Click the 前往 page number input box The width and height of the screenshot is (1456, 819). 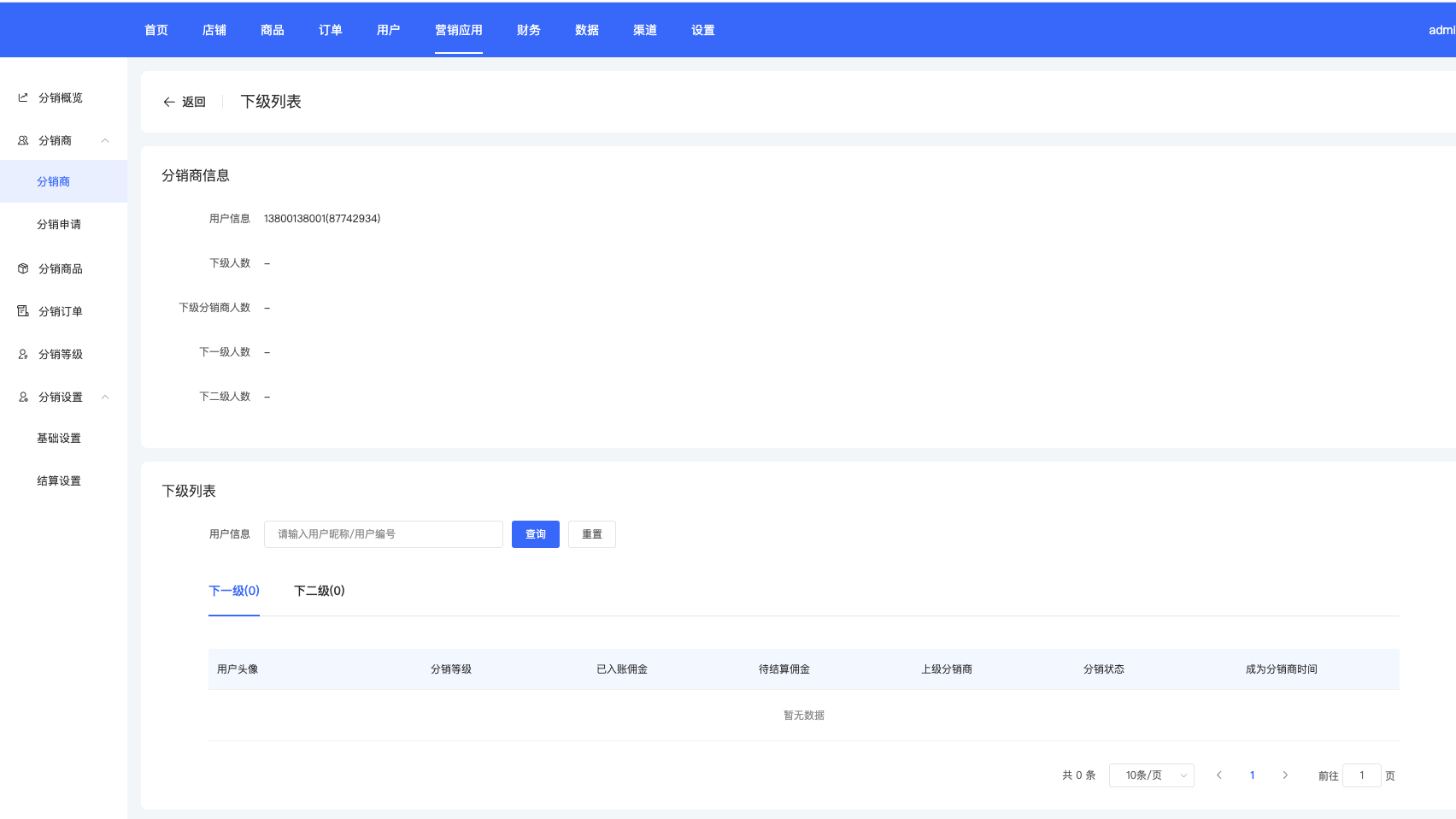tap(1361, 775)
